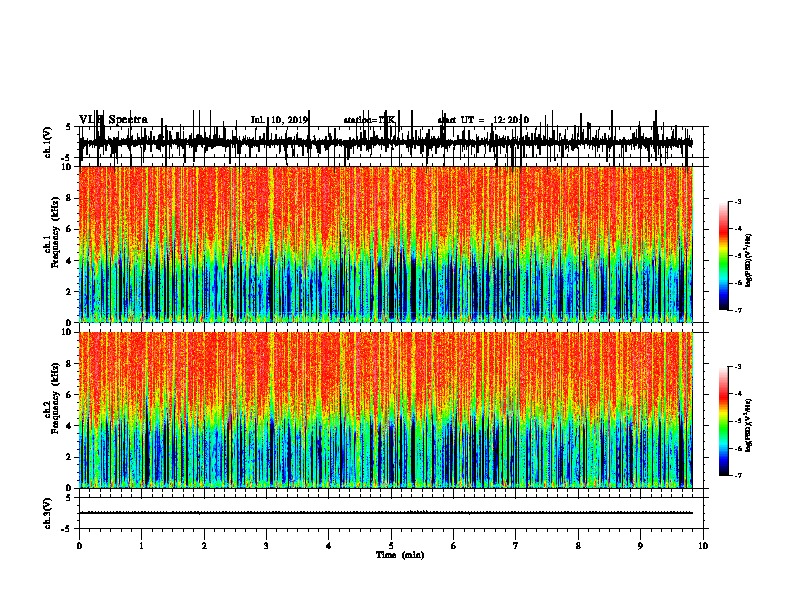Select the "ch.1 Frequency (kHz)" axis label
This screenshot has width=792, height=612.
[x=52, y=233]
